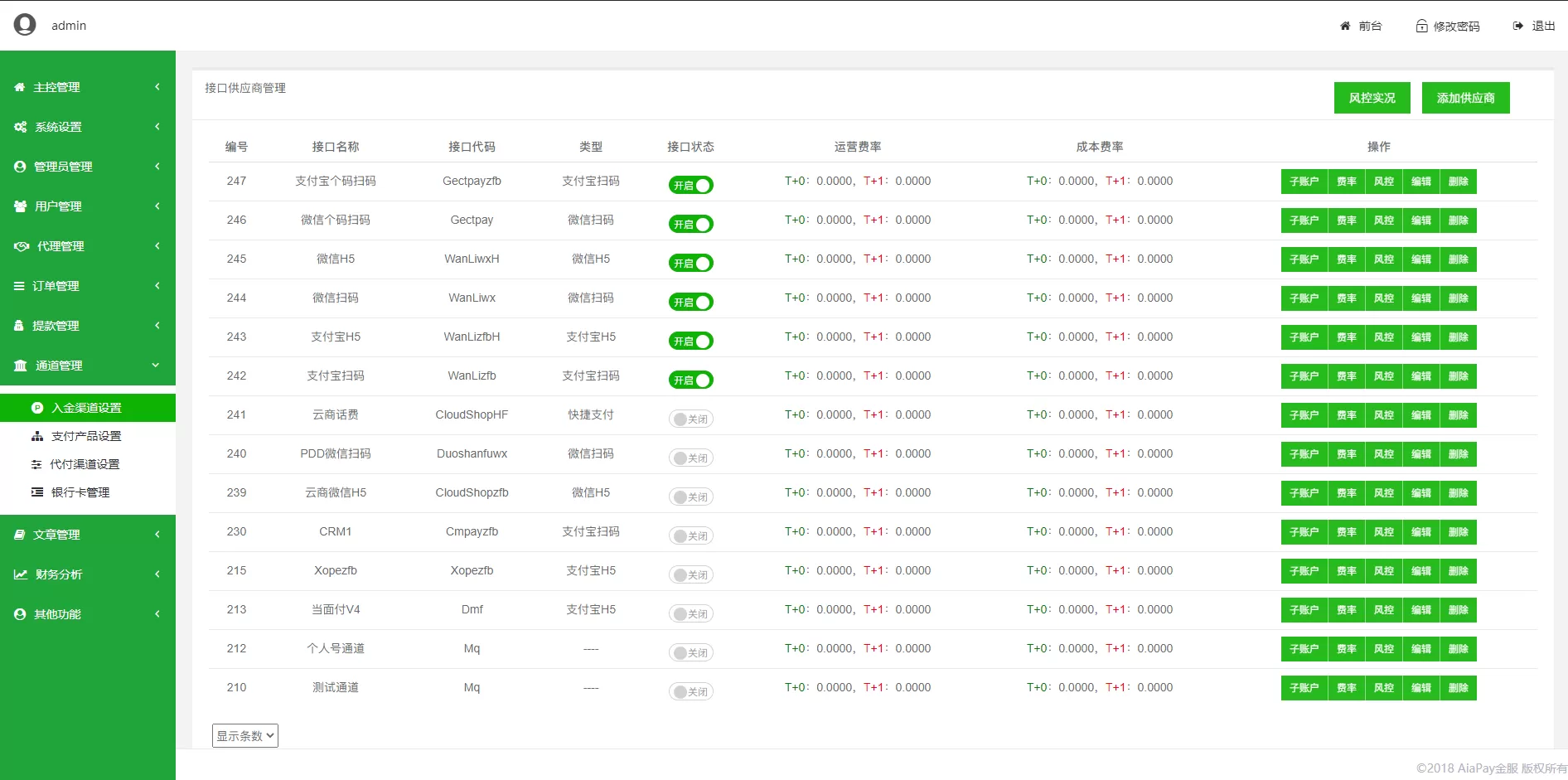Expand the 订单管理 menu chevron
This screenshot has width=1568, height=780.
point(157,286)
